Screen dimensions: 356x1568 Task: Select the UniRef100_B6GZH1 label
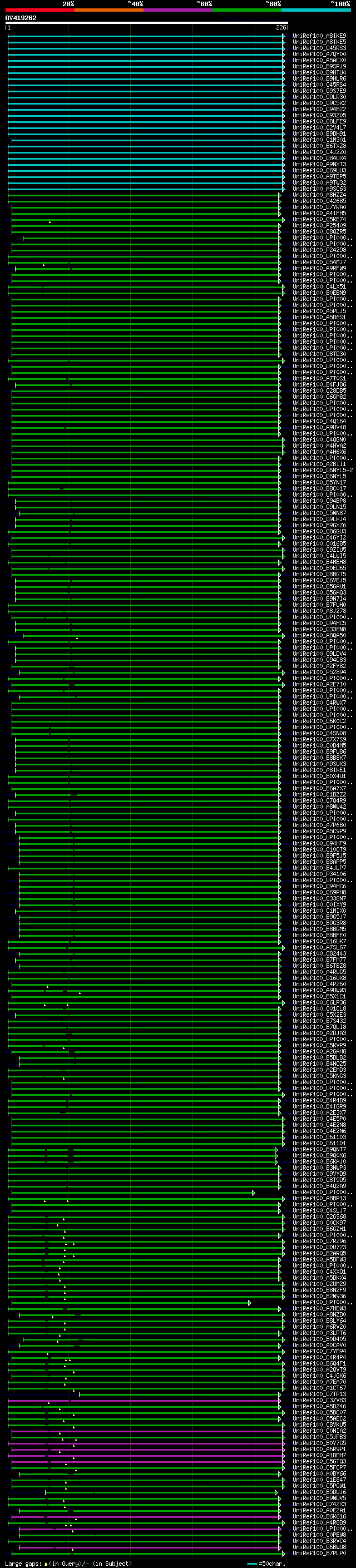[x=319, y=1228]
